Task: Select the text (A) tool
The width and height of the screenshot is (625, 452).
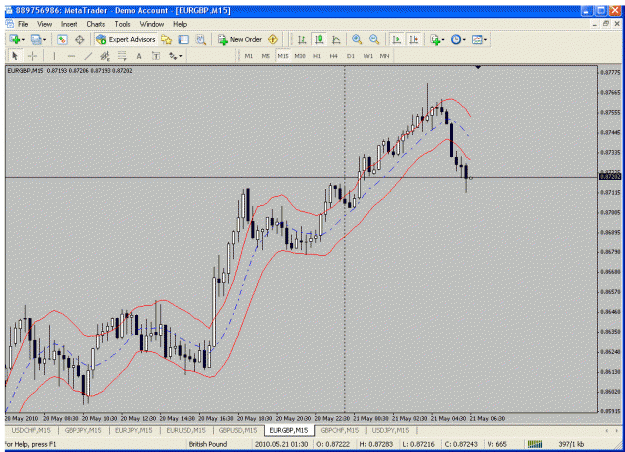Action: coord(139,56)
